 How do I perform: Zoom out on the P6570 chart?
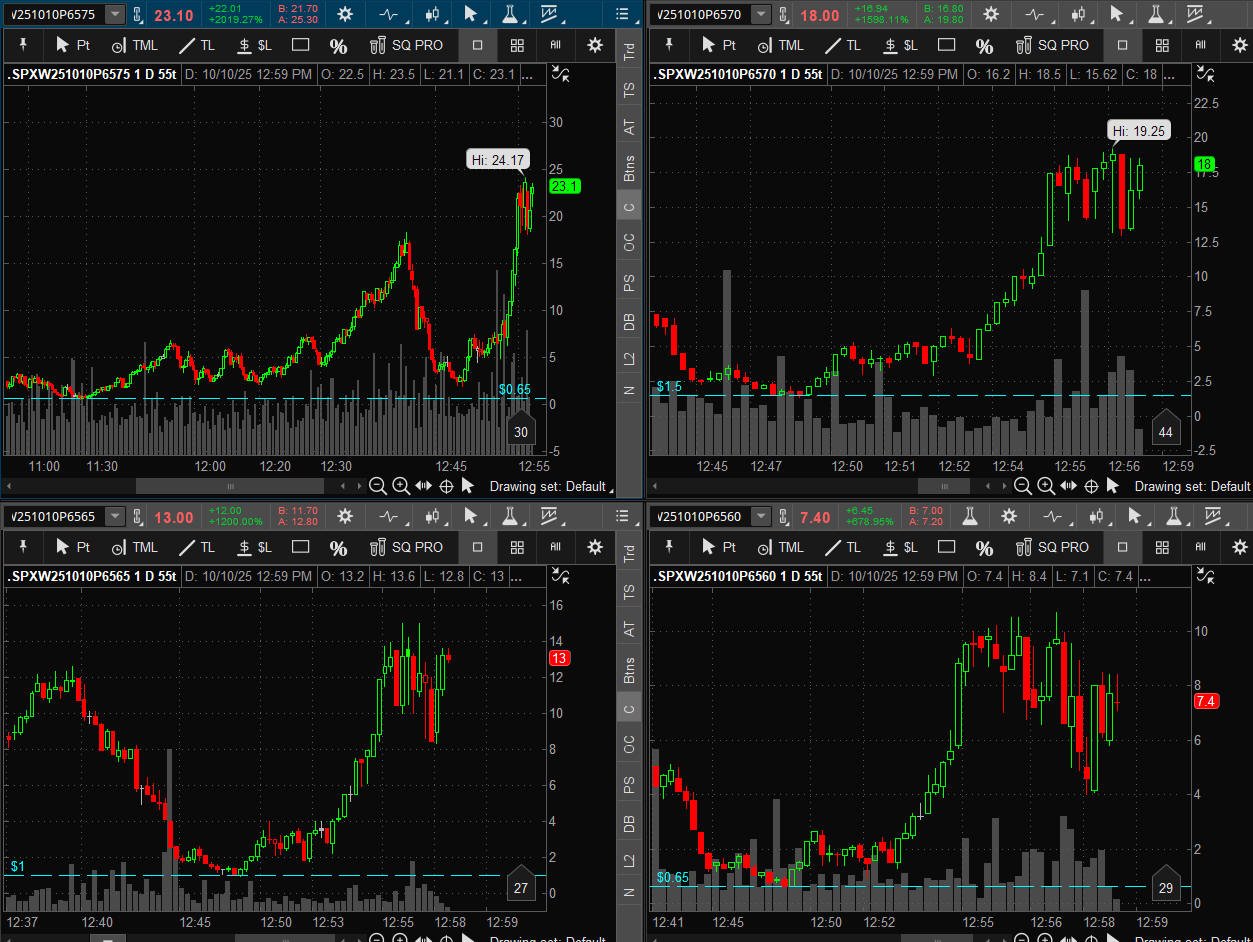[x=1022, y=486]
